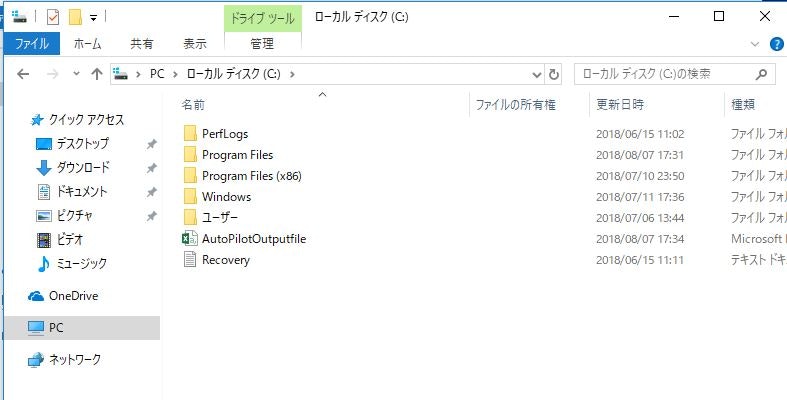Click the Properties quick access icon
The image size is (787, 400).
pos(53,17)
